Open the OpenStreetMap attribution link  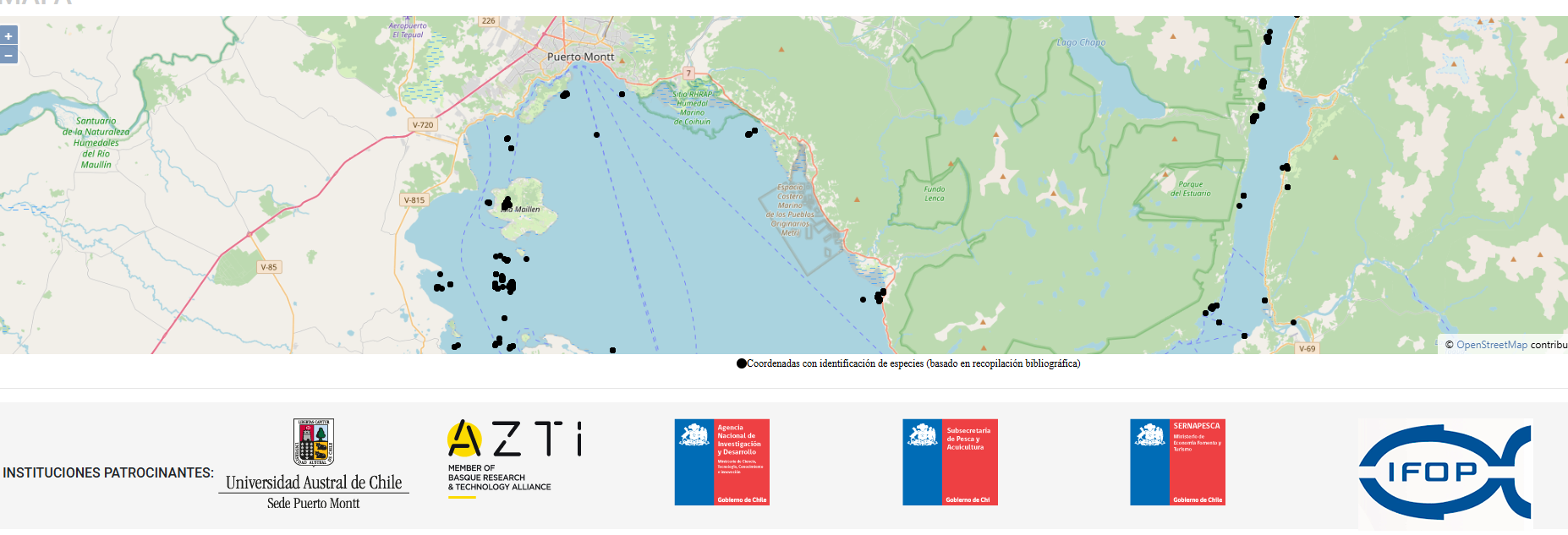click(1491, 345)
